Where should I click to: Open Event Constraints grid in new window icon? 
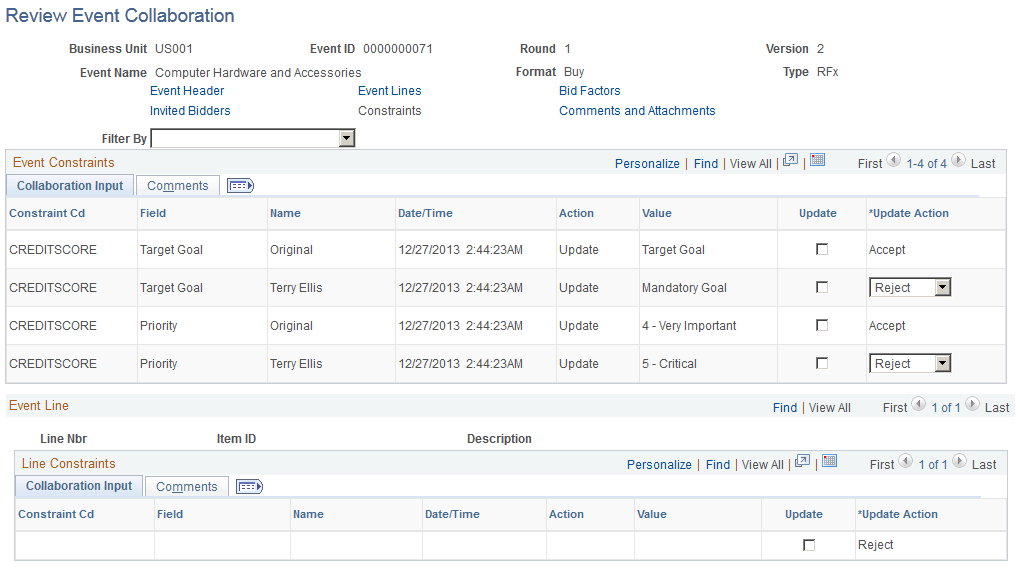click(x=790, y=160)
